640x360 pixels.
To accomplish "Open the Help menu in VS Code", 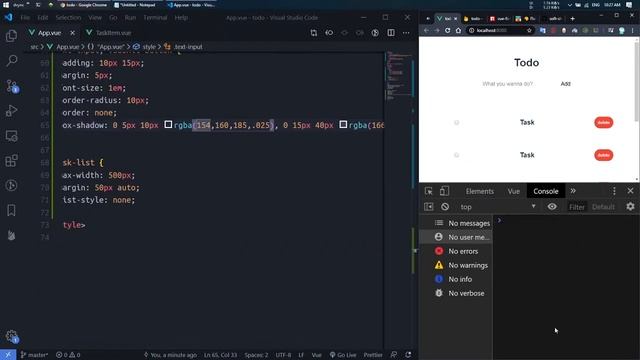I will (181, 18).
